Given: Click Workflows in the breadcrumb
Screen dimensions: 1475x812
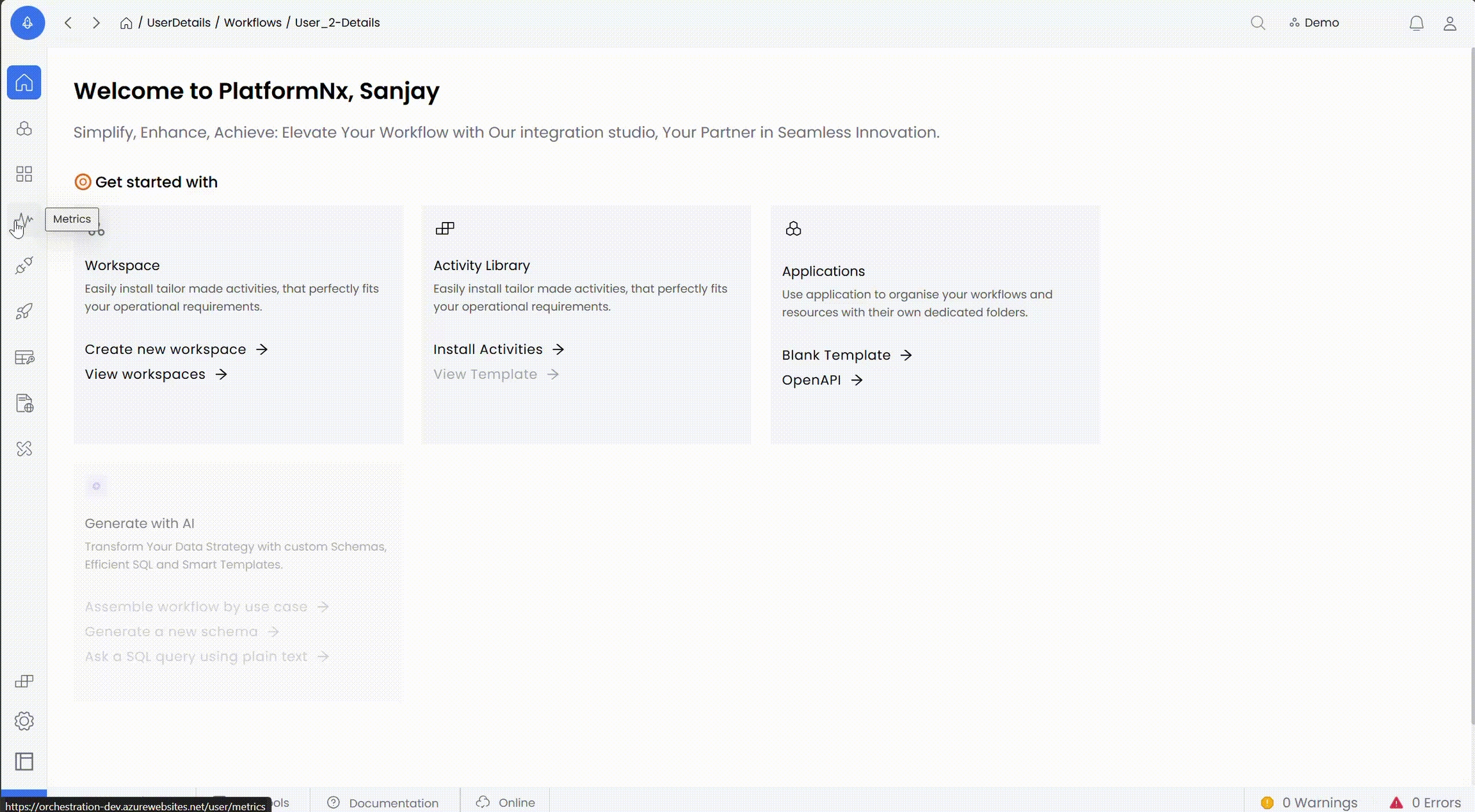Looking at the screenshot, I should (252, 23).
